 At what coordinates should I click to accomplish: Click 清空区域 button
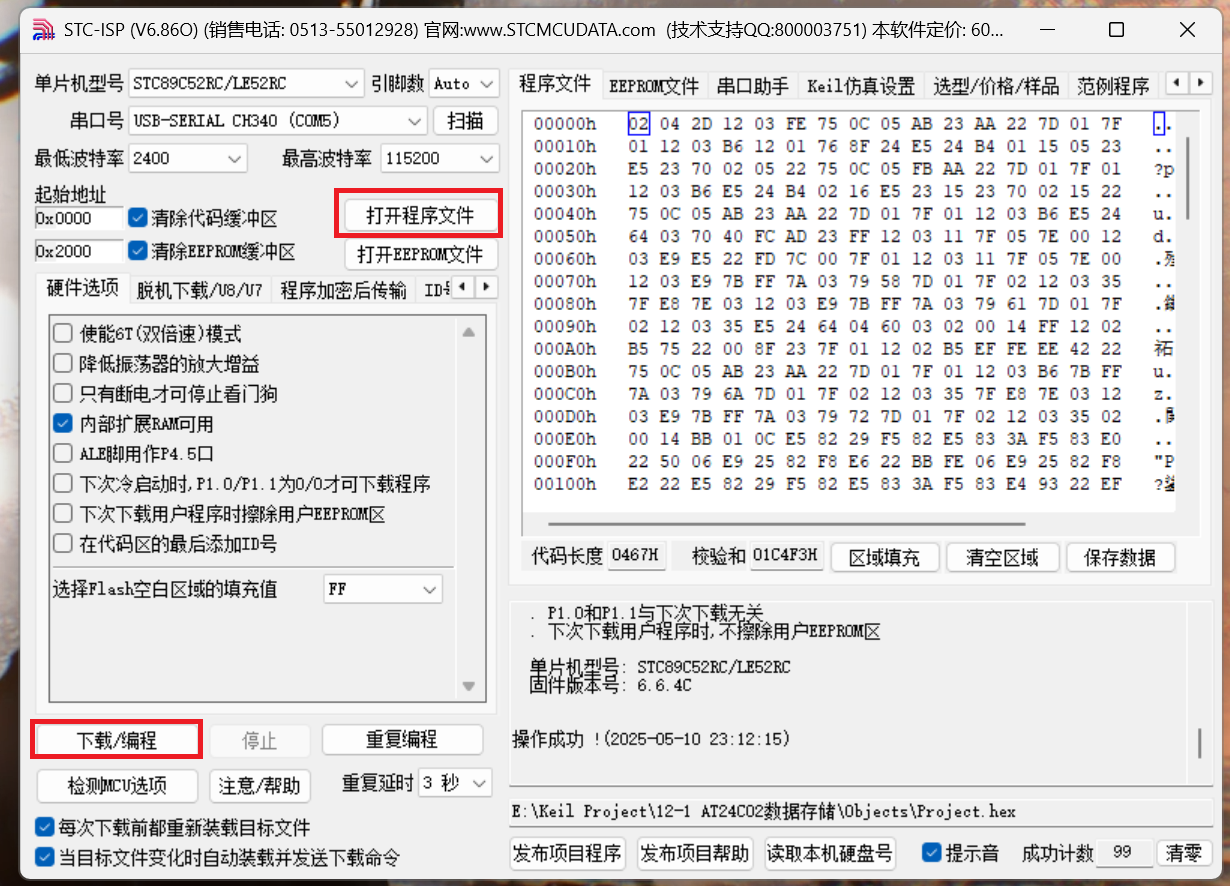click(1002, 557)
